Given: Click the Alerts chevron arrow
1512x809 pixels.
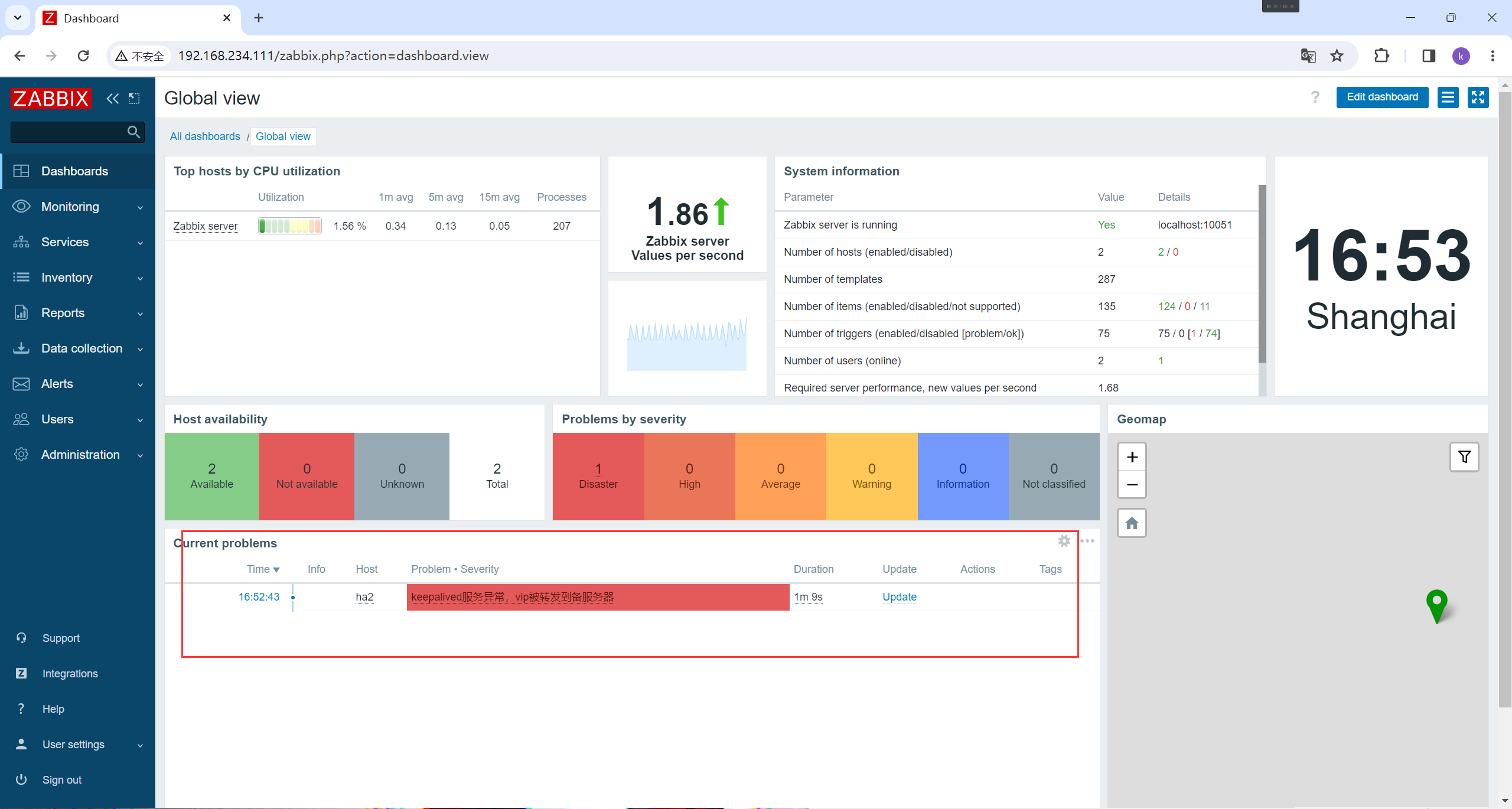Looking at the screenshot, I should 141,385.
